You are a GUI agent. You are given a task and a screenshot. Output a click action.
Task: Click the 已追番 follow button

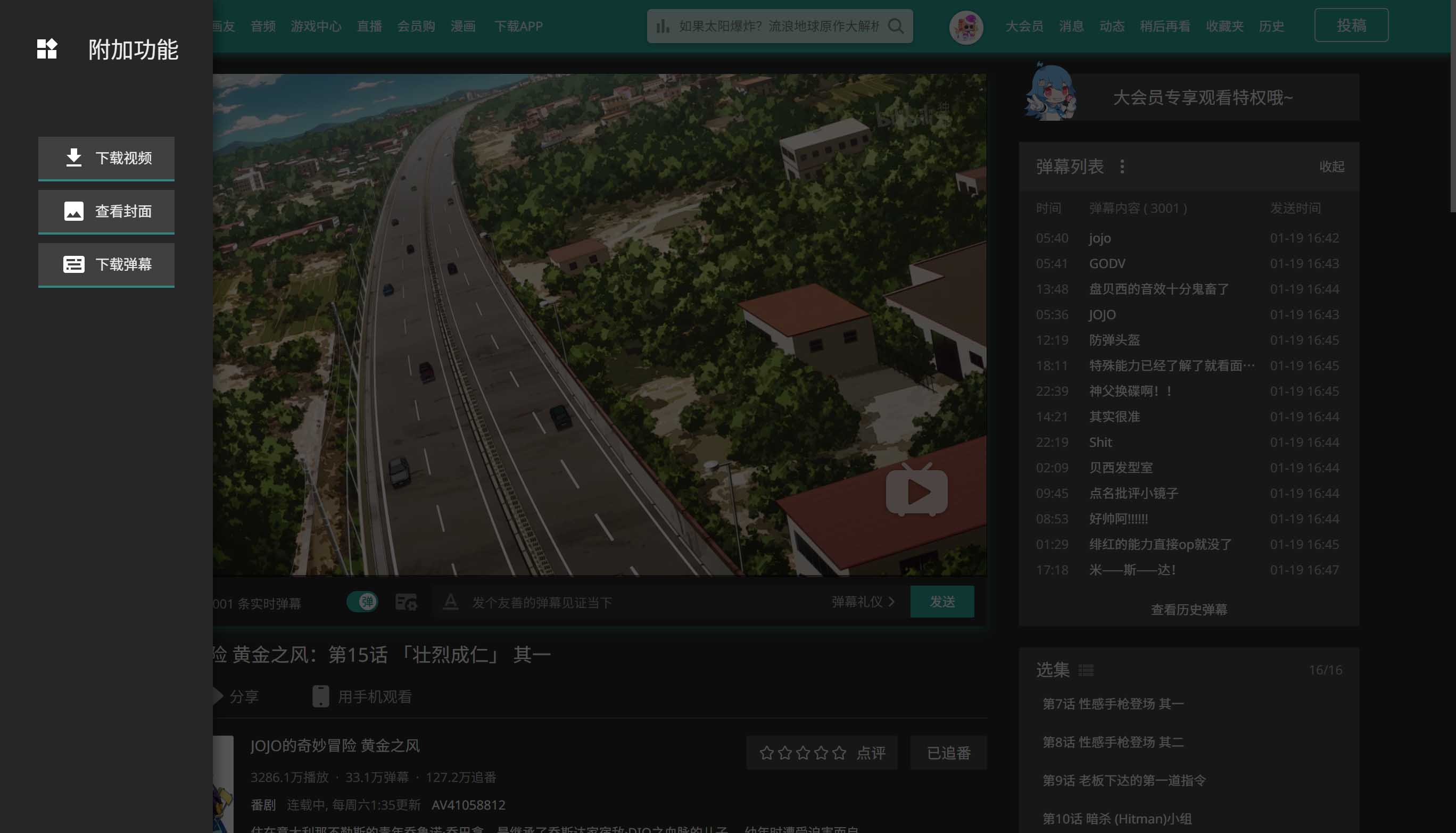948,753
